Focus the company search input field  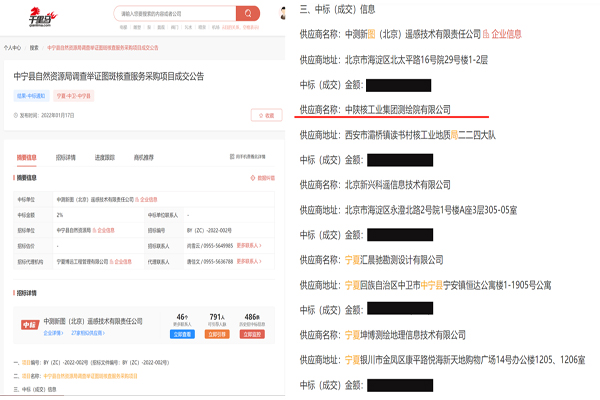point(175,14)
